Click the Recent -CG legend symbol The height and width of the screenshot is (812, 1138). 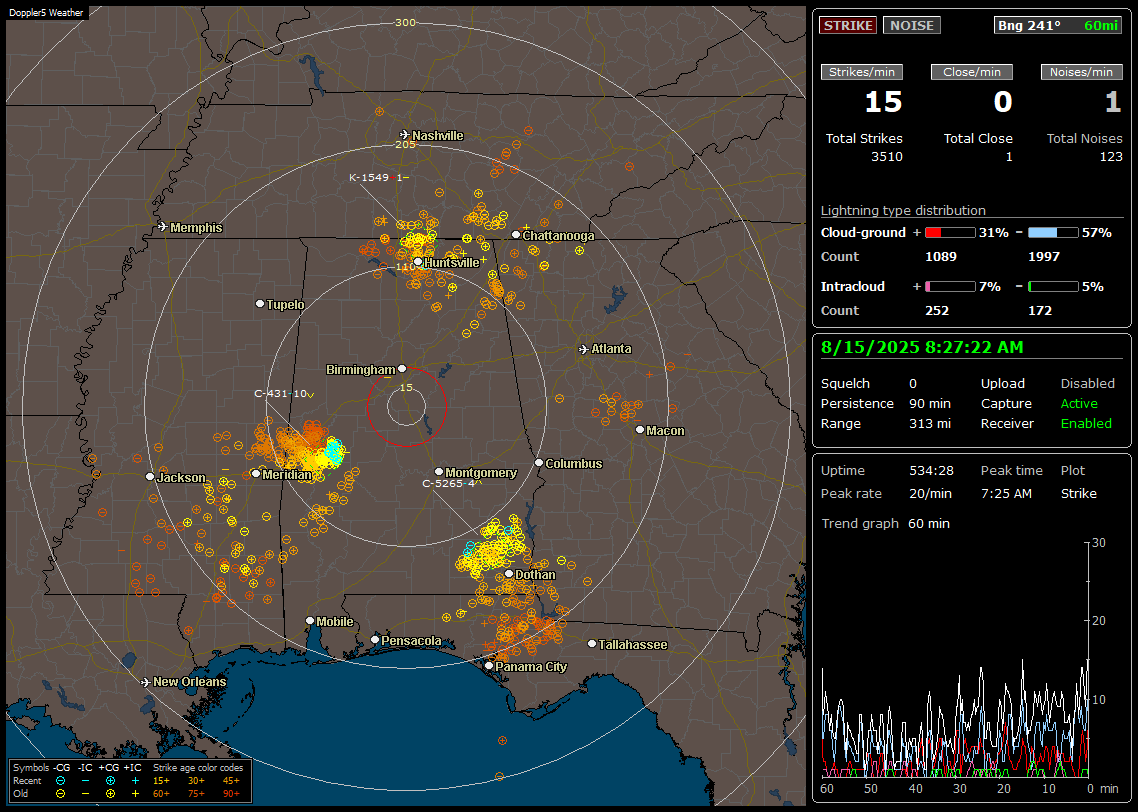[61, 781]
